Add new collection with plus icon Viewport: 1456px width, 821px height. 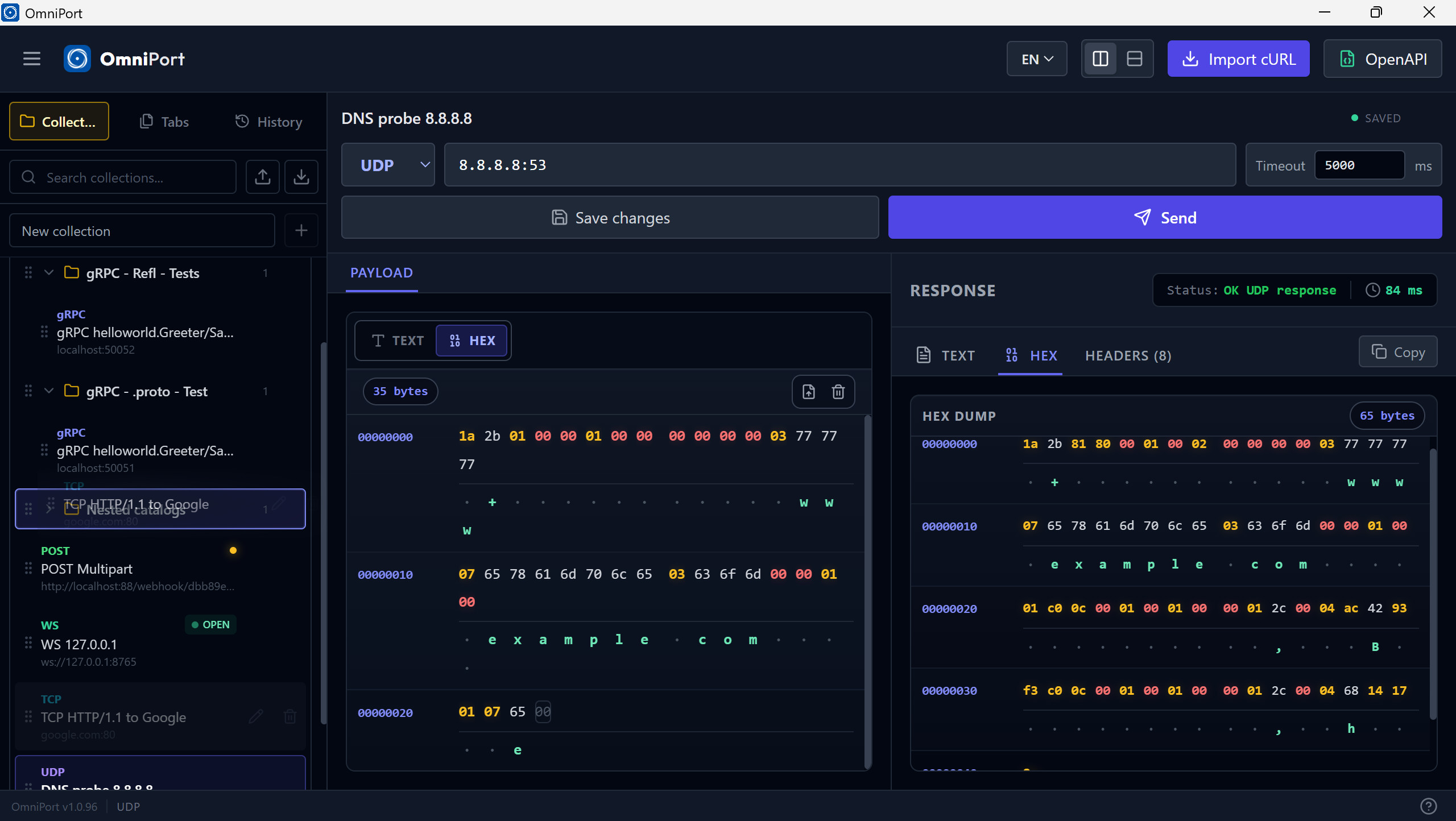[x=301, y=231]
